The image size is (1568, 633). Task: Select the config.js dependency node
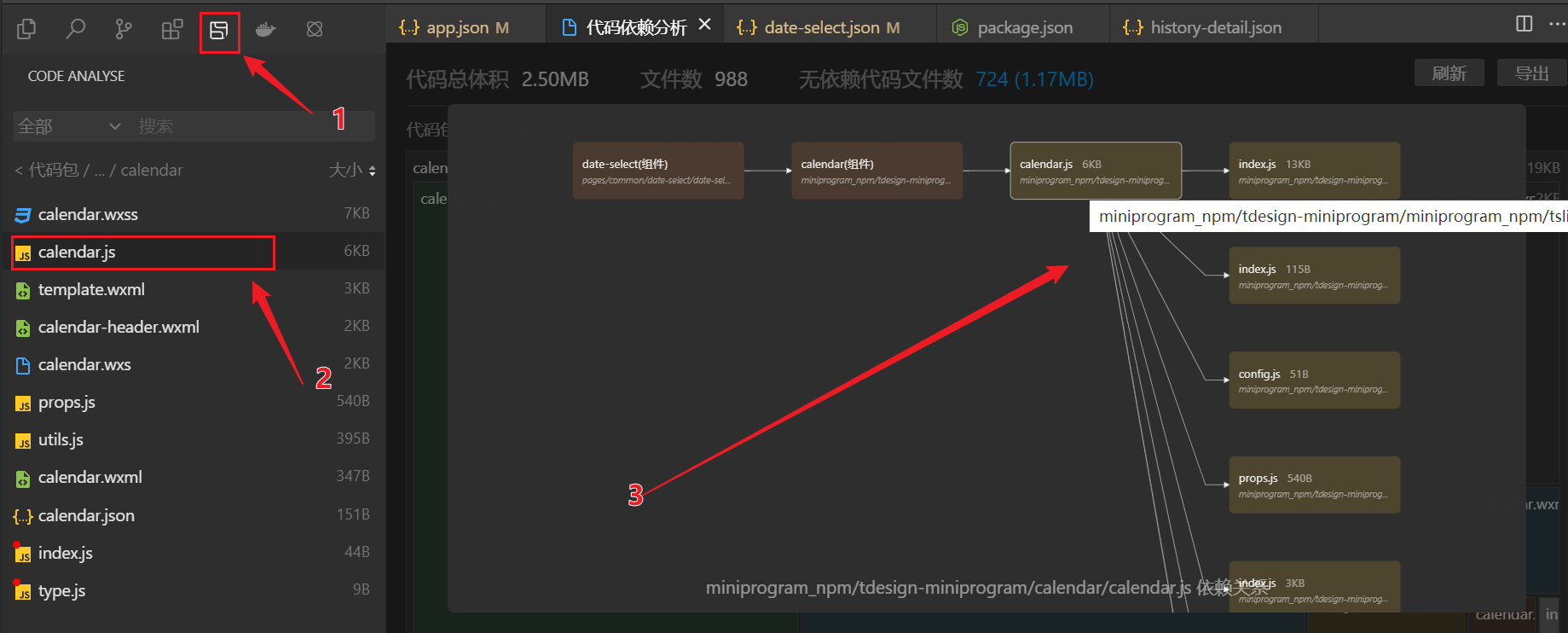point(1313,380)
